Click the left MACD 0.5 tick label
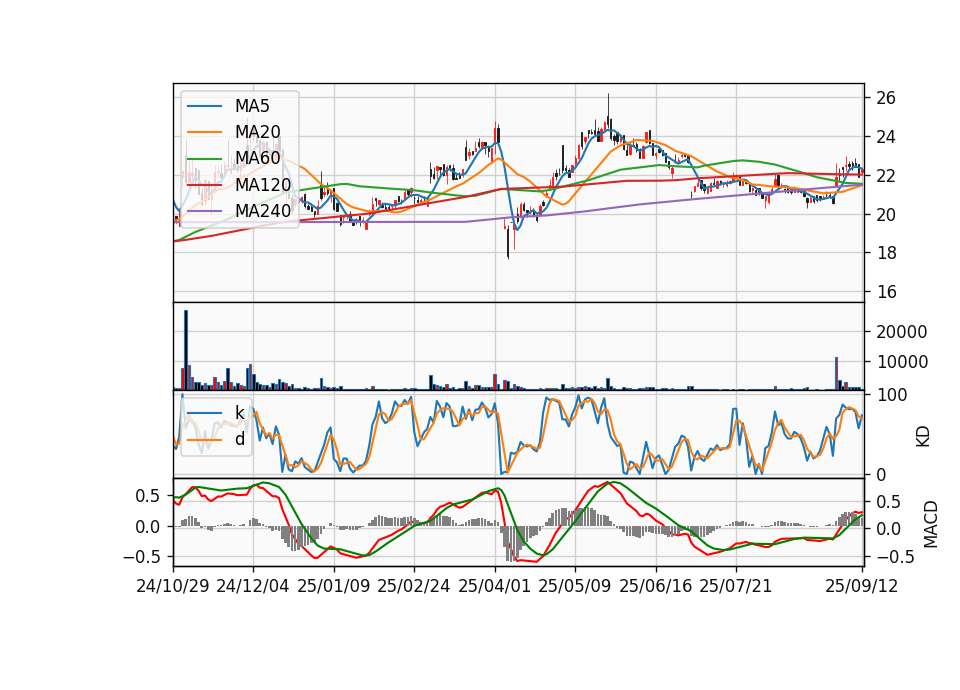Image resolution: width=960 pixels, height=690 pixels. tap(148, 496)
